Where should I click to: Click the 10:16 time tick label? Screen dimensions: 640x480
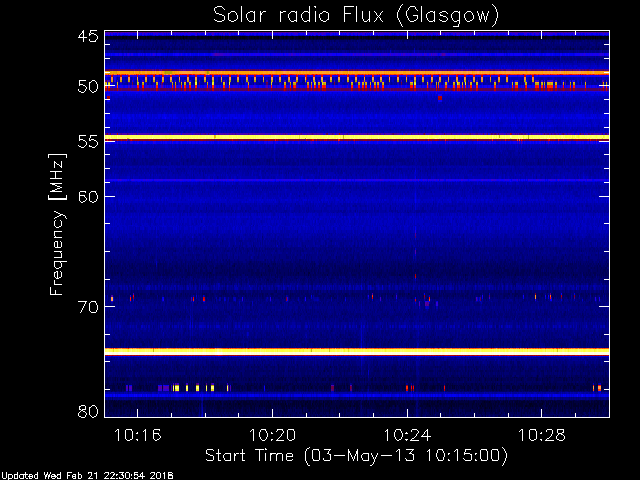click(x=137, y=435)
